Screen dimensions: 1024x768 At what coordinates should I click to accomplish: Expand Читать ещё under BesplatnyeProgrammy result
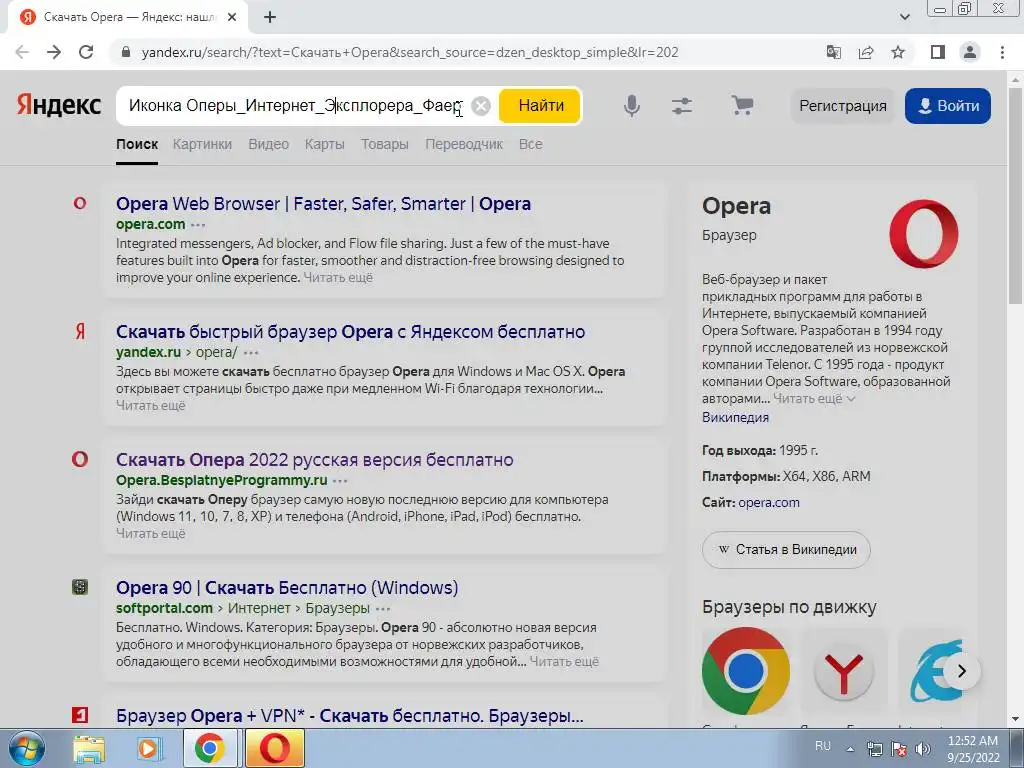click(x=151, y=534)
